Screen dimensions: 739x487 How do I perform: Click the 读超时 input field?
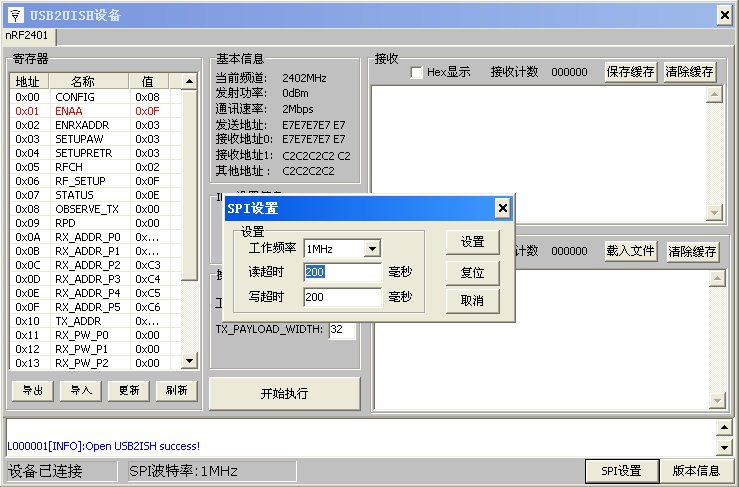point(343,272)
